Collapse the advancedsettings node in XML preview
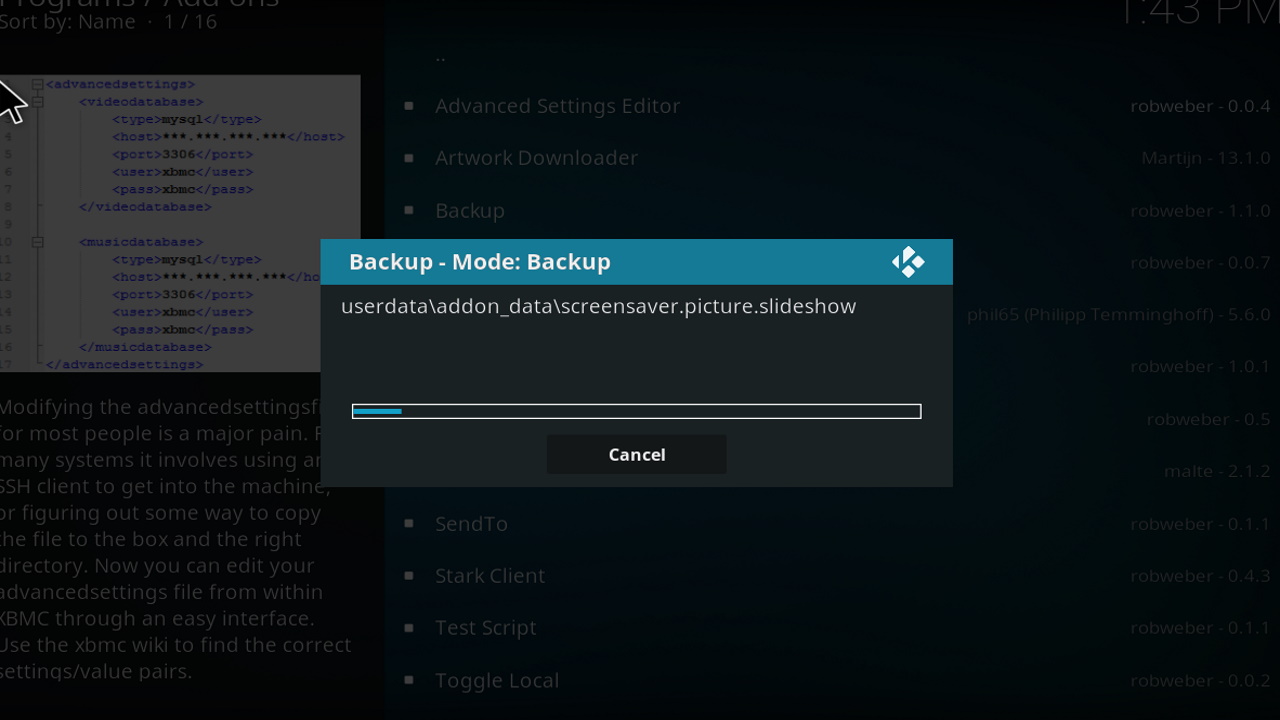1280x720 pixels. tap(37, 84)
